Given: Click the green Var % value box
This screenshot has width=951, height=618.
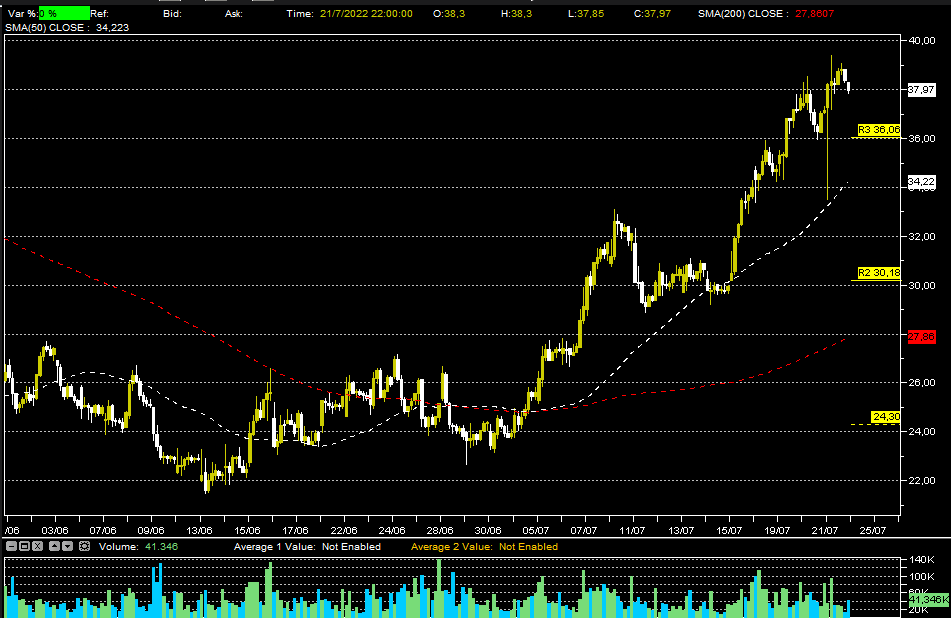Looking at the screenshot, I should pyautogui.click(x=62, y=14).
